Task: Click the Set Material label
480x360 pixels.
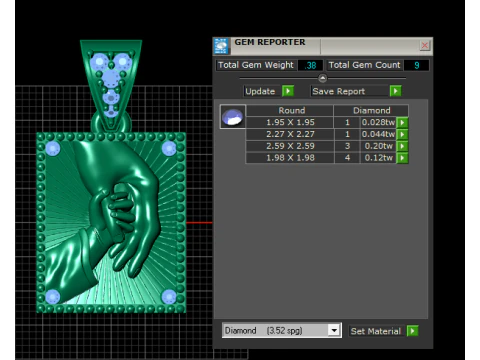Action: coord(376,331)
